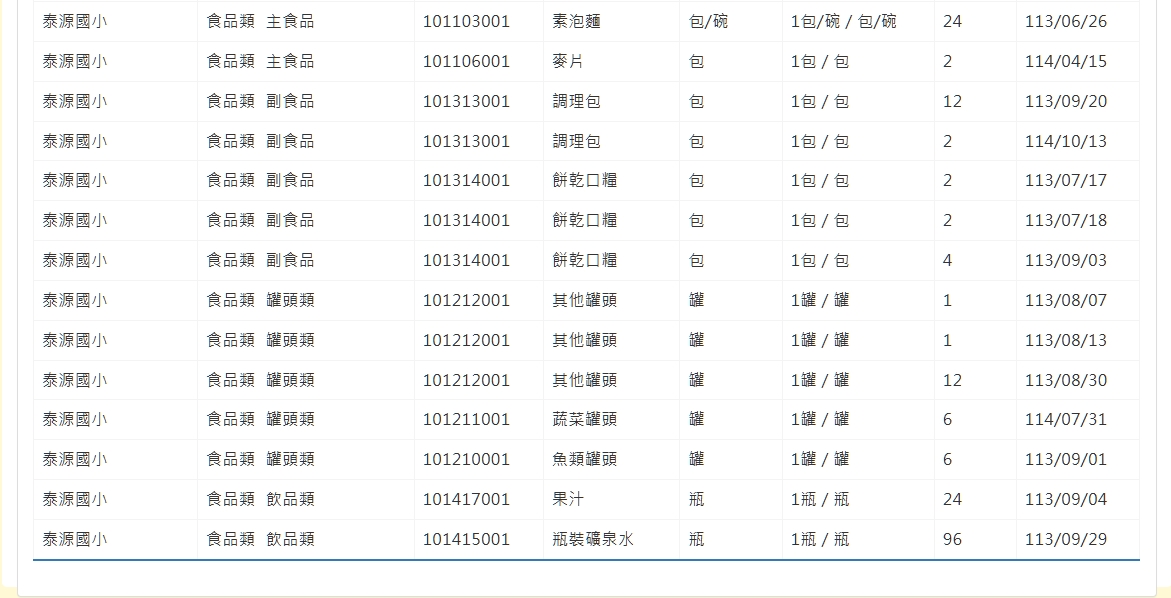Select expiry date 113/09/01
Screen dimensions: 1171x598
pyautogui.click(x=1066, y=459)
